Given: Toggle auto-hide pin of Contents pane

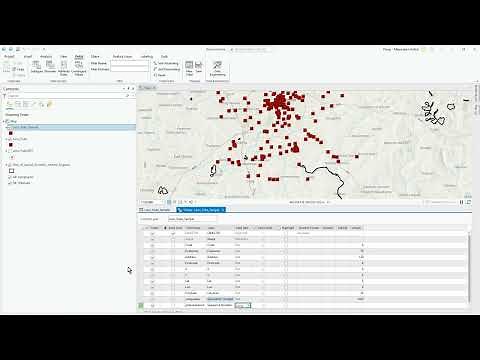Looking at the screenshot, I should [129, 89].
